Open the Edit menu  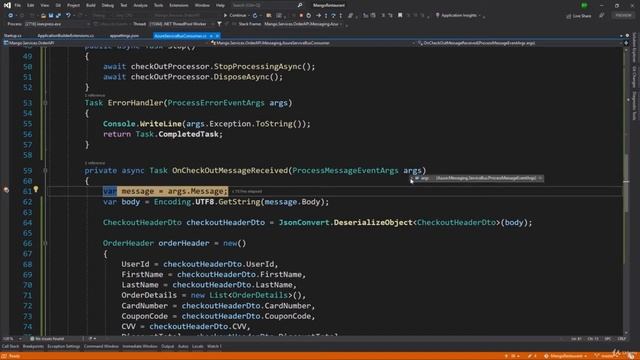click(x=31, y=5)
